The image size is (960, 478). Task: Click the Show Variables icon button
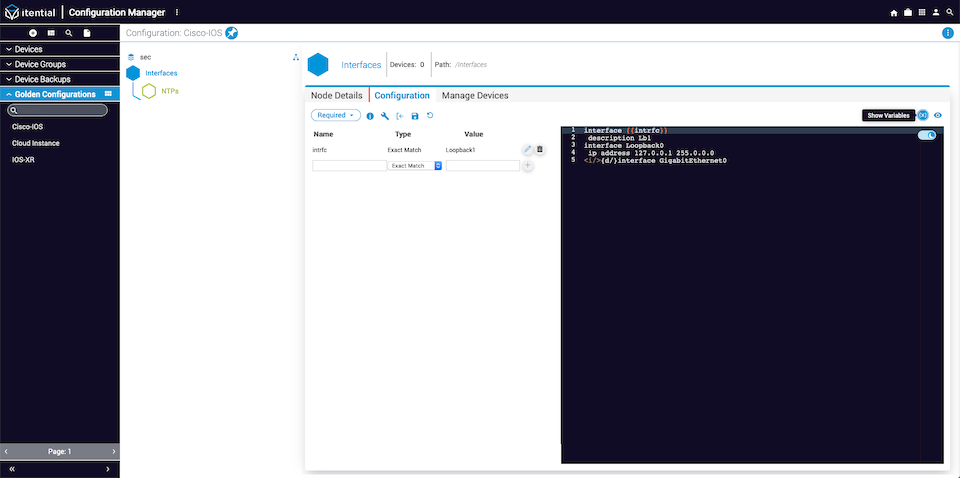click(923, 115)
